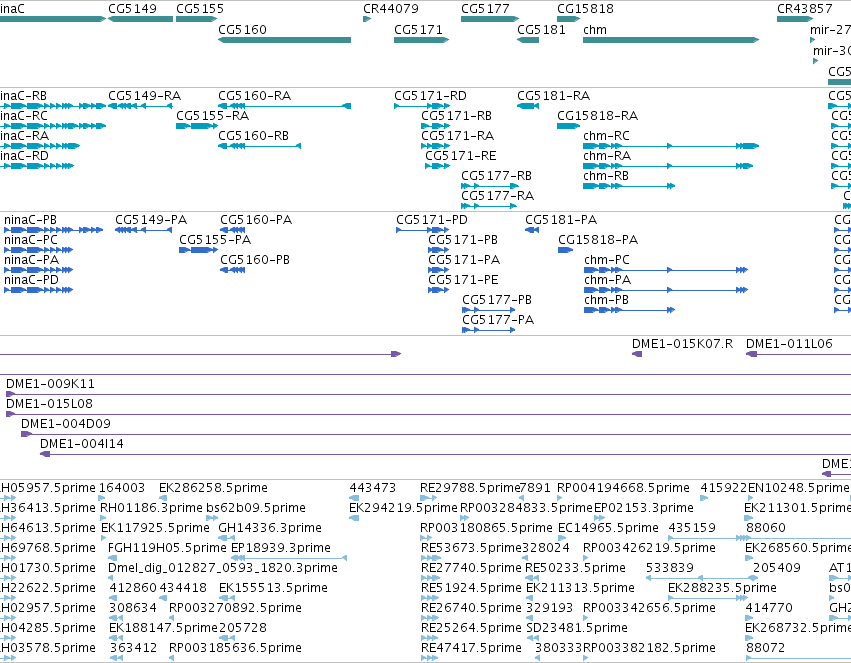
Task: Click the CR43857 gene feature
Action: coord(795,19)
